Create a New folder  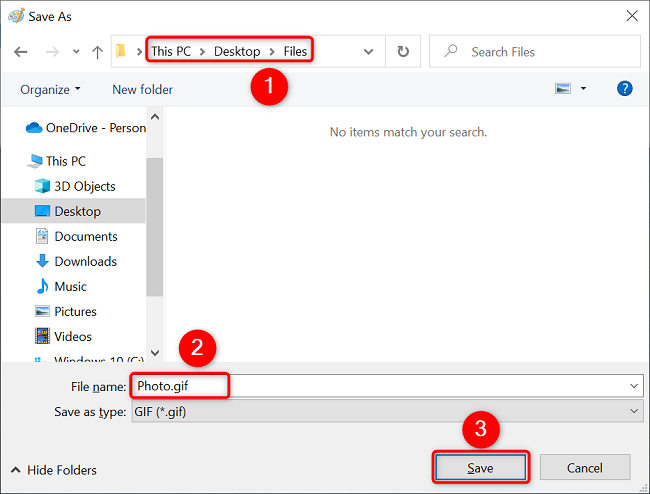tap(142, 89)
